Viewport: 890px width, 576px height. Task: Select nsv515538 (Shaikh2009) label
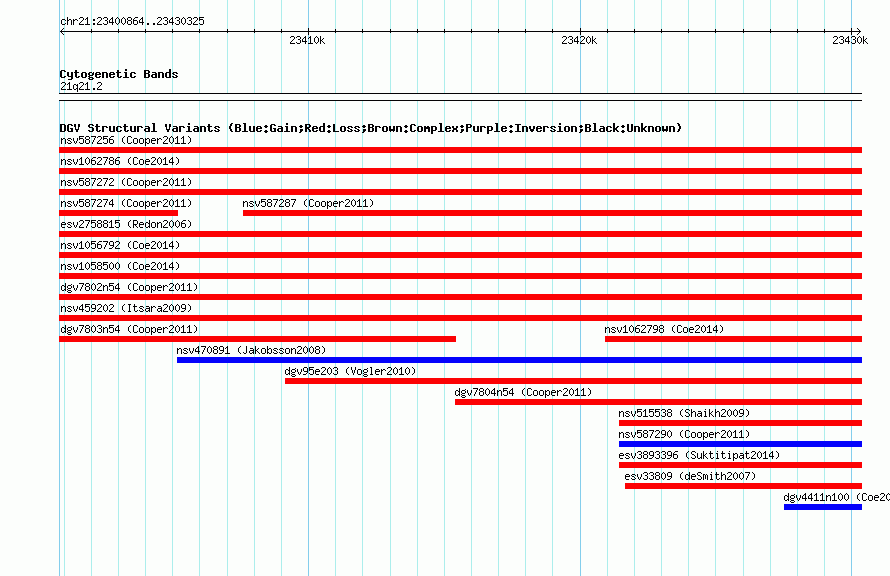point(684,413)
